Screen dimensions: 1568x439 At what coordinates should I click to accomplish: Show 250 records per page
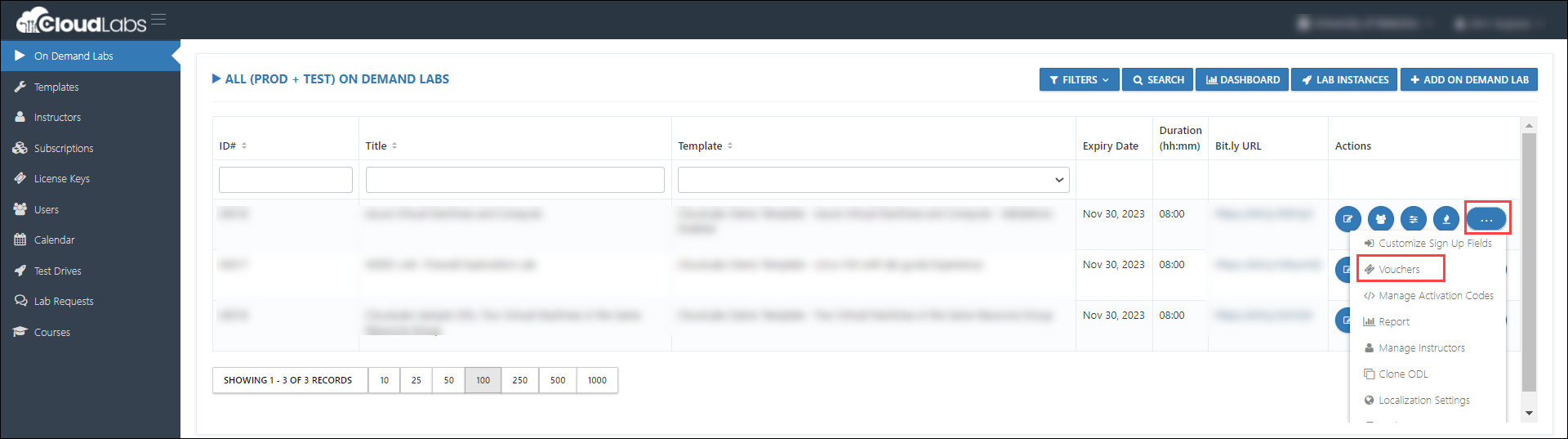click(x=520, y=380)
